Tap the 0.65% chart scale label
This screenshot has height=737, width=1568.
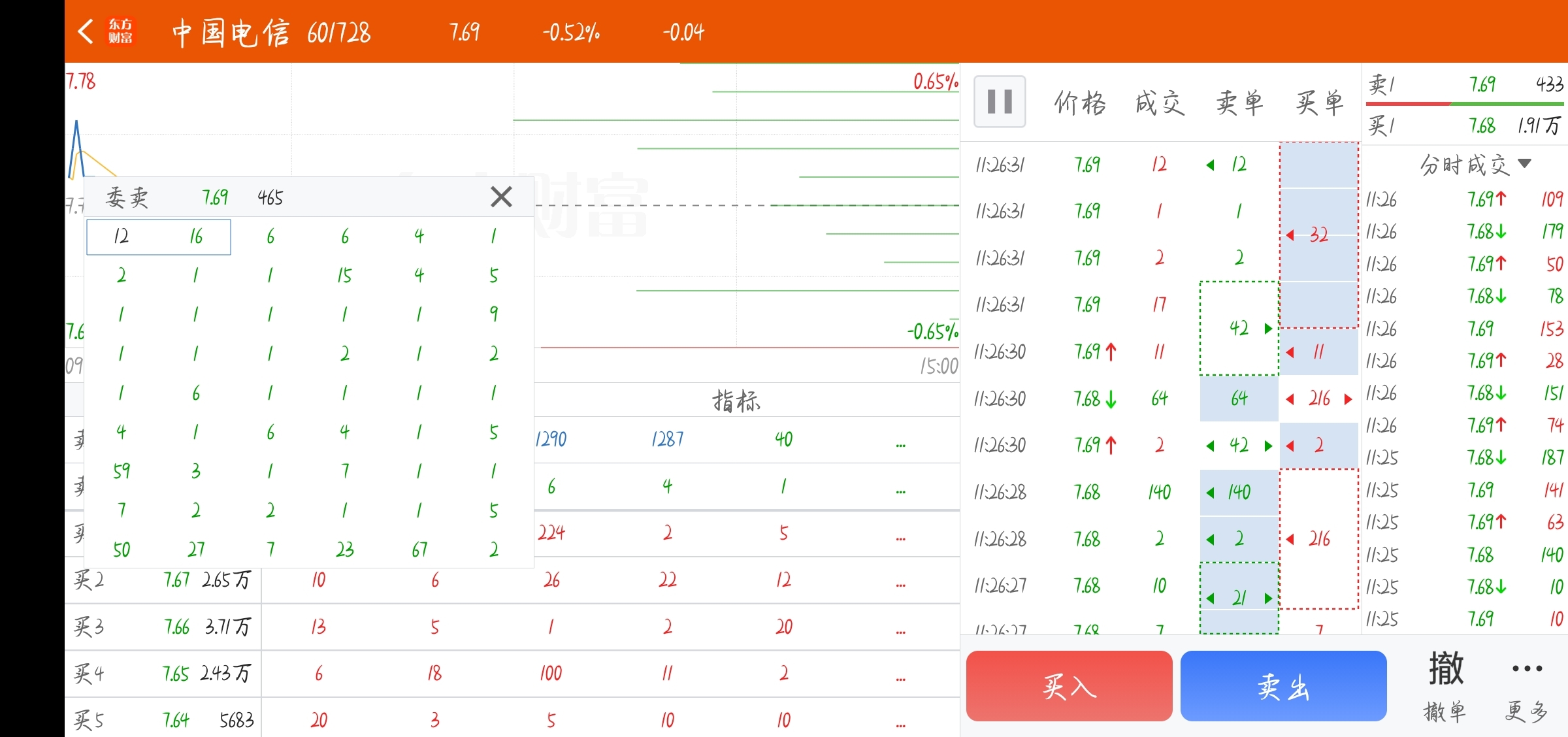[936, 82]
